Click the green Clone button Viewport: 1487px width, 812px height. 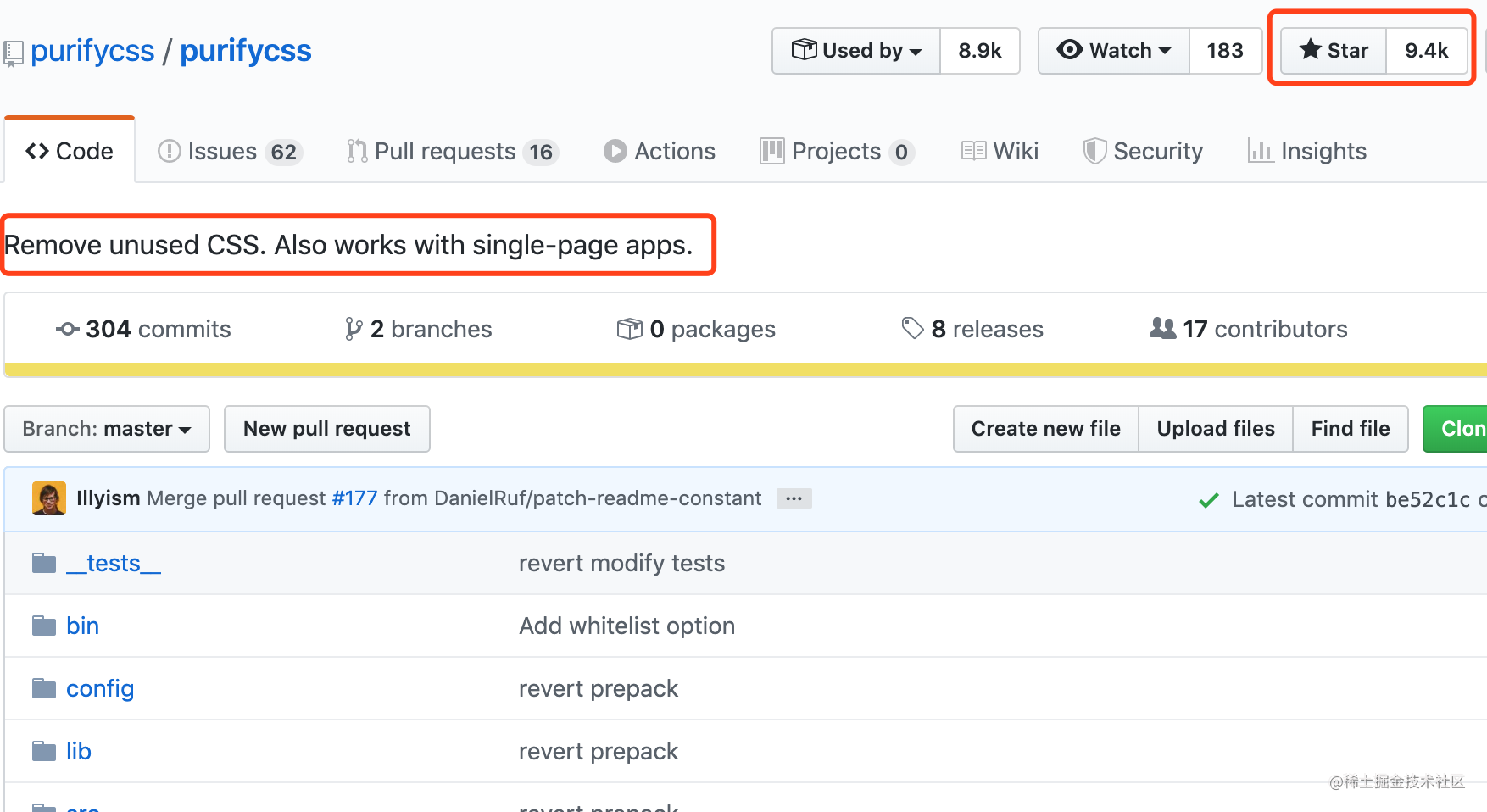click(x=1456, y=429)
